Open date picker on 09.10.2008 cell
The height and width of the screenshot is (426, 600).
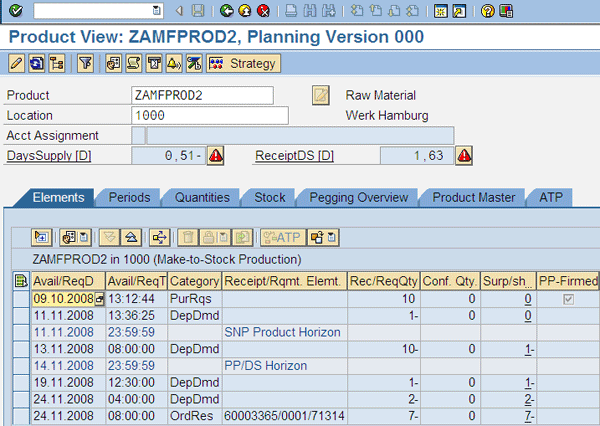pos(99,299)
